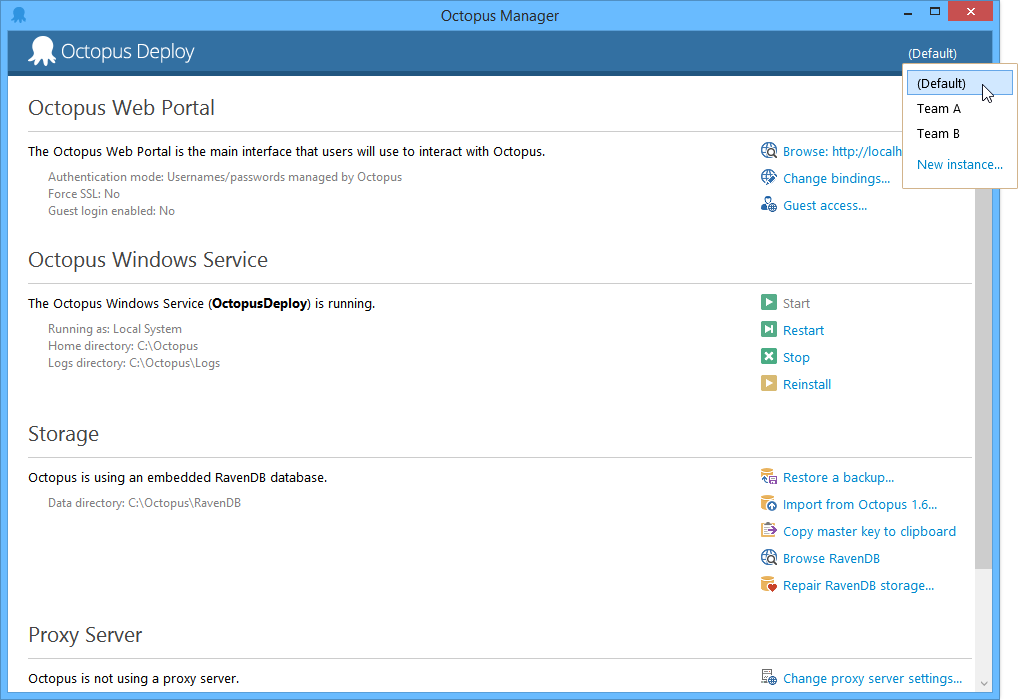
Task: Click Import from Octopus 1.6 link
Action: coord(861,504)
